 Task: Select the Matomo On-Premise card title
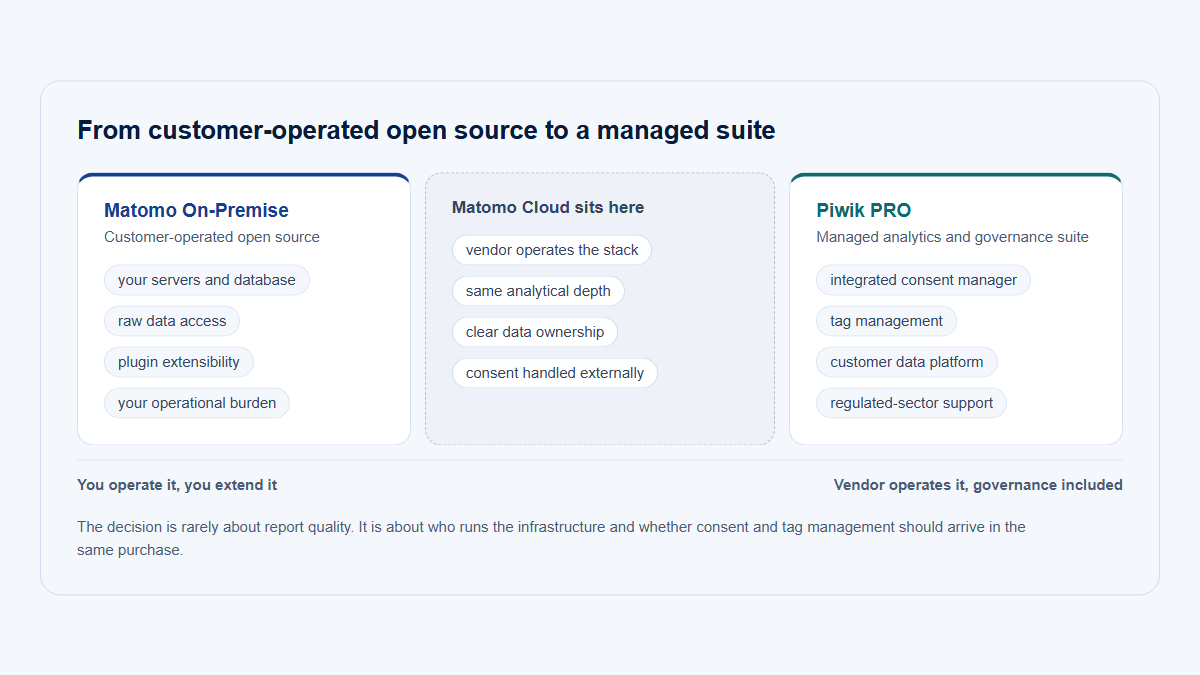pyautogui.click(x=196, y=210)
